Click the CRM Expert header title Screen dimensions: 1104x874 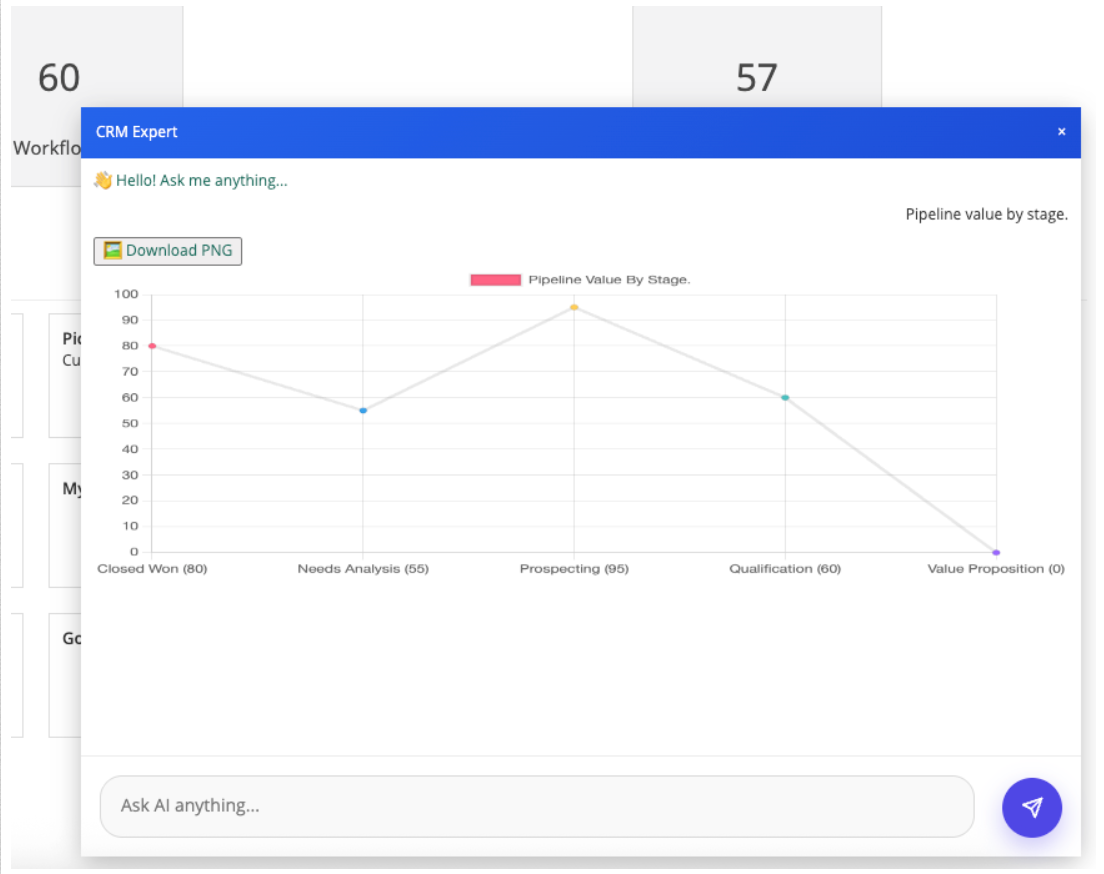[x=137, y=132]
